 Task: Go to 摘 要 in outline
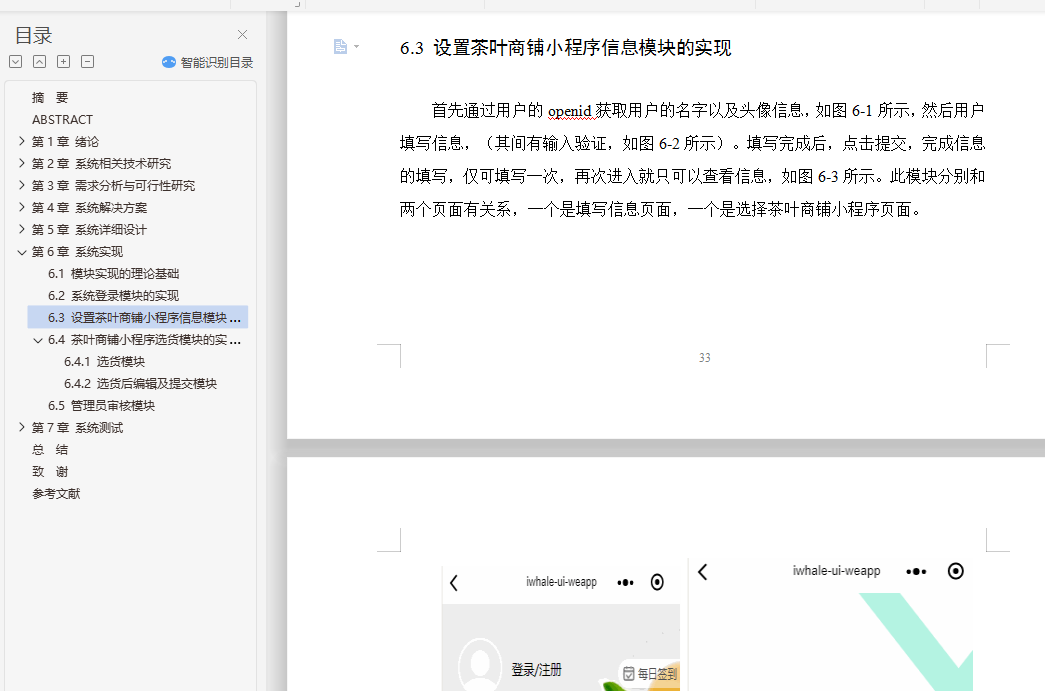pyautogui.click(x=50, y=97)
